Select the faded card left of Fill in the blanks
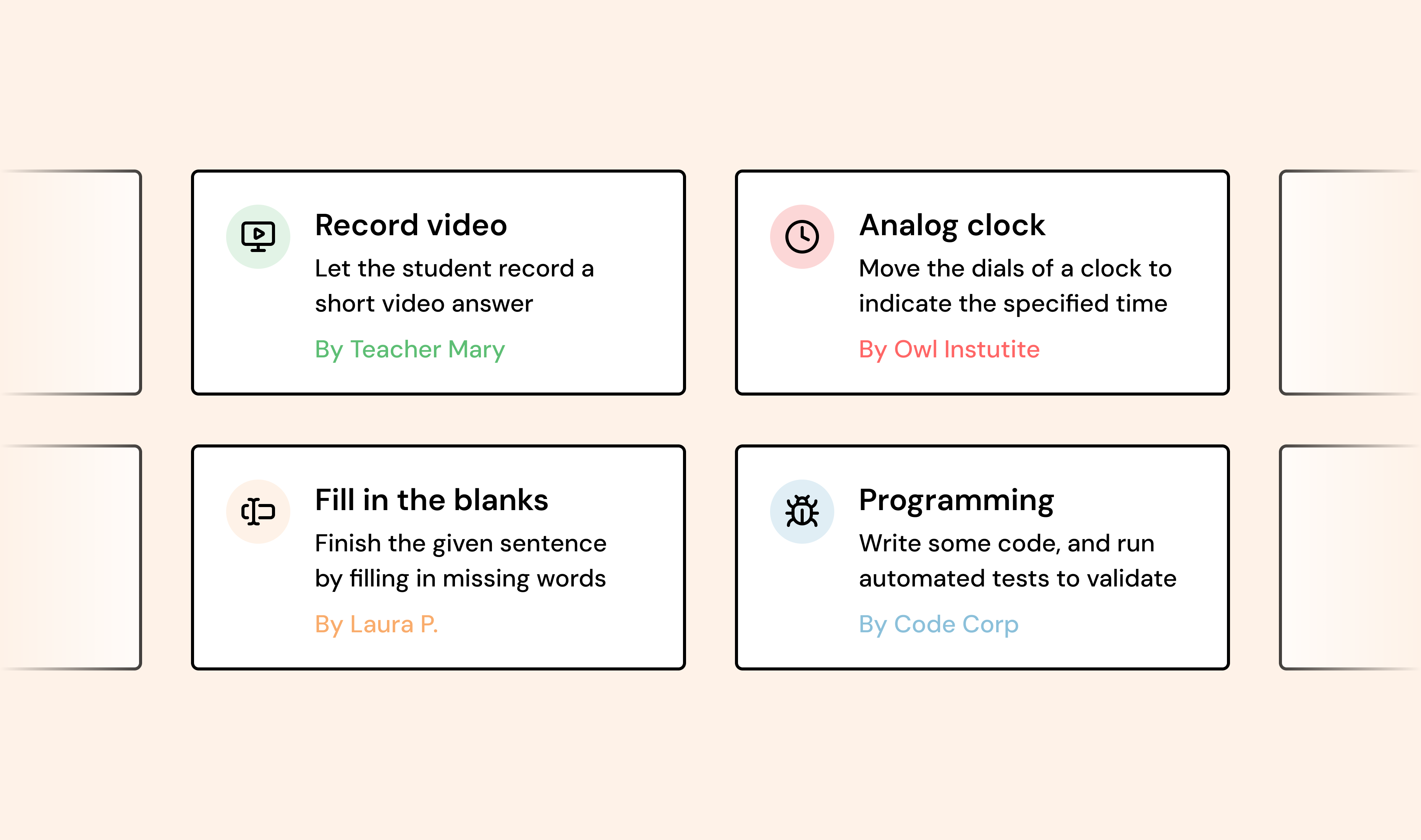 (71, 557)
